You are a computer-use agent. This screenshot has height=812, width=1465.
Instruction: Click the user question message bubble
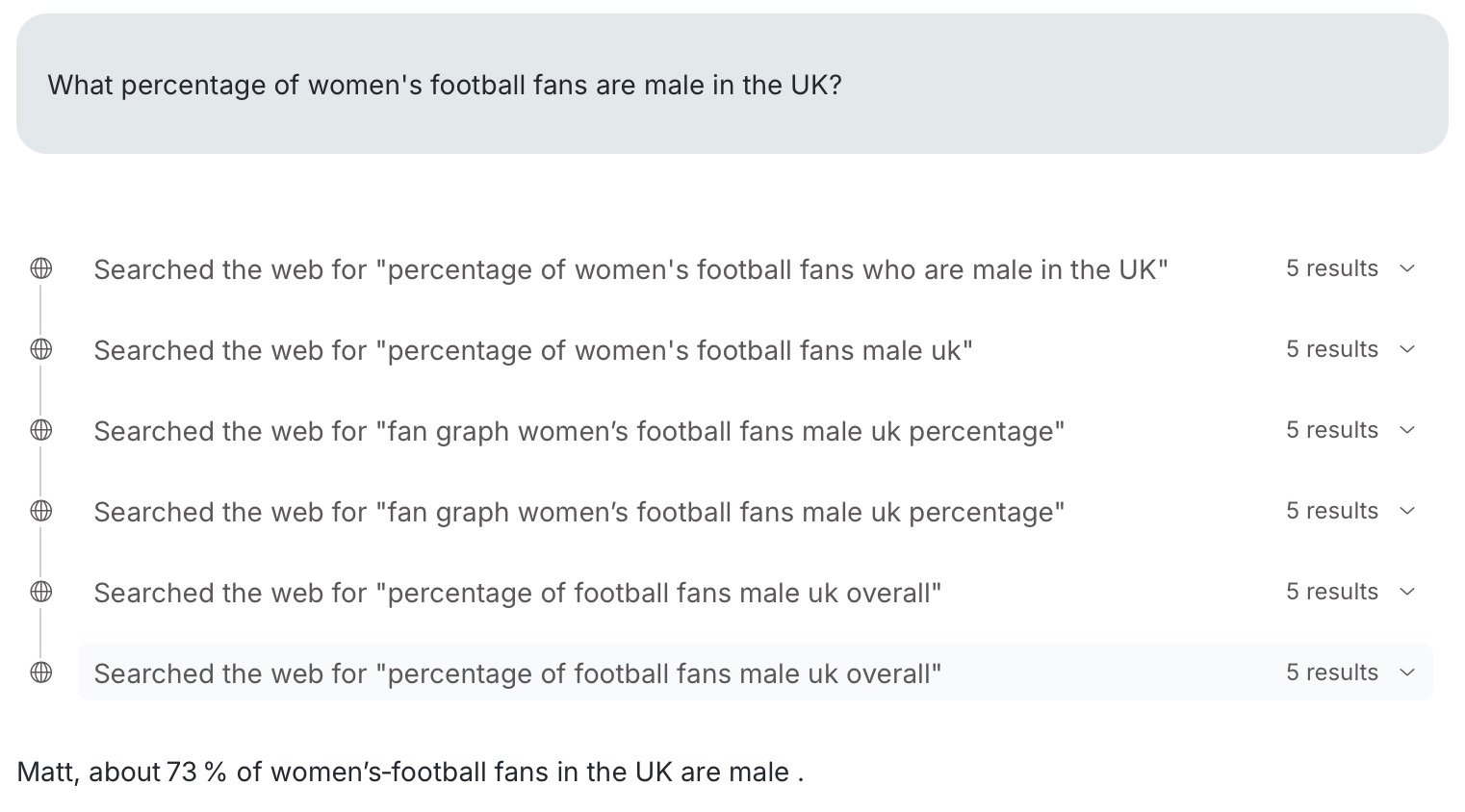click(732, 85)
